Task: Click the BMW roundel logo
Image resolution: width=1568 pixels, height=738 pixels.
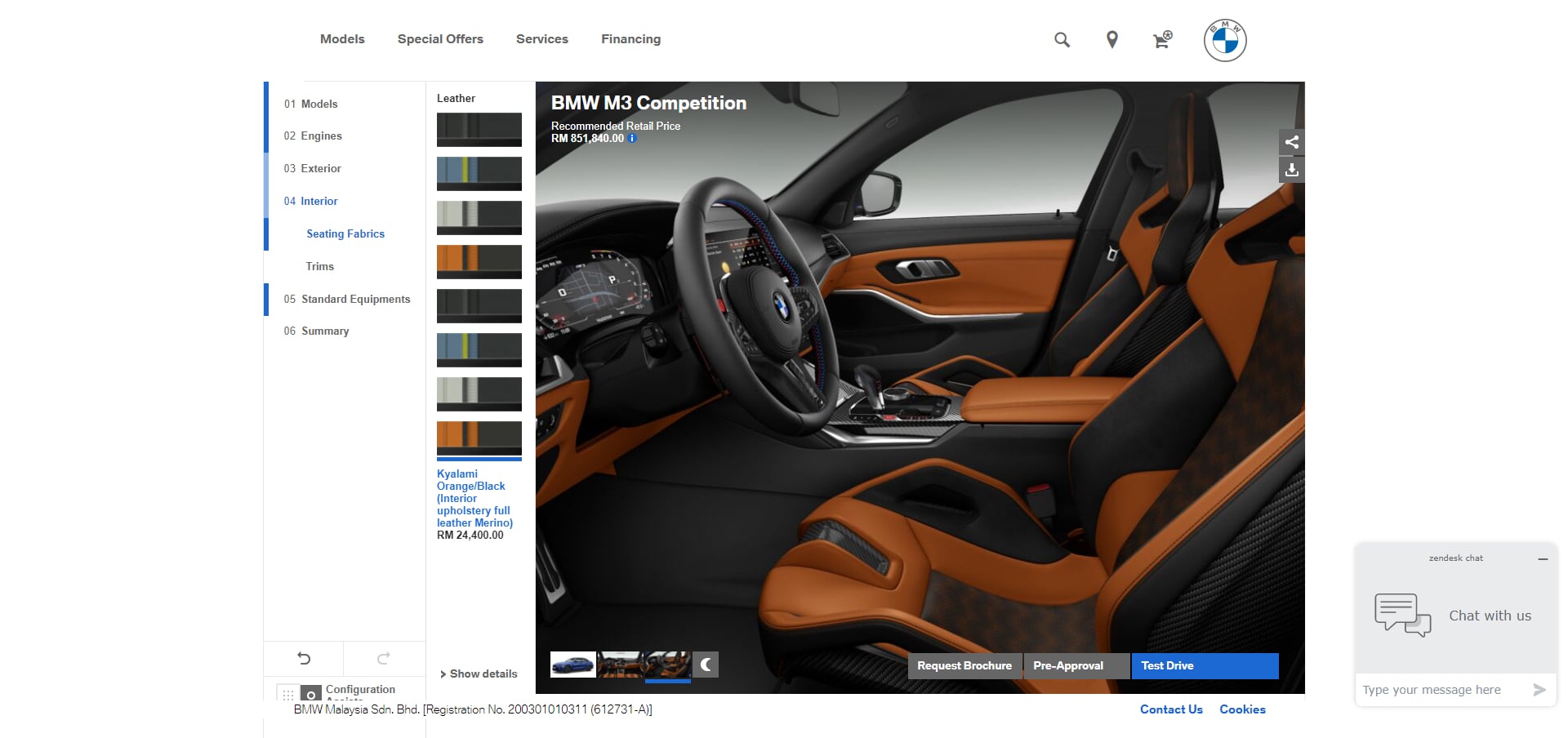Action: click(1224, 40)
